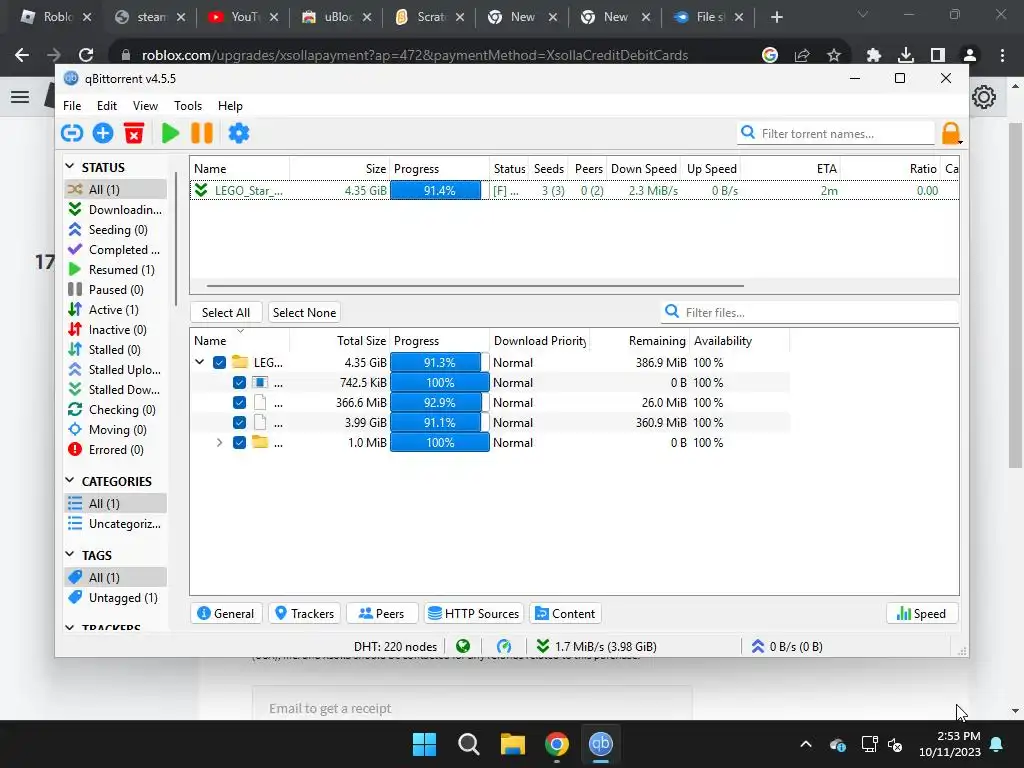
Task: Select the Active (1) status filter
Action: coord(115,310)
